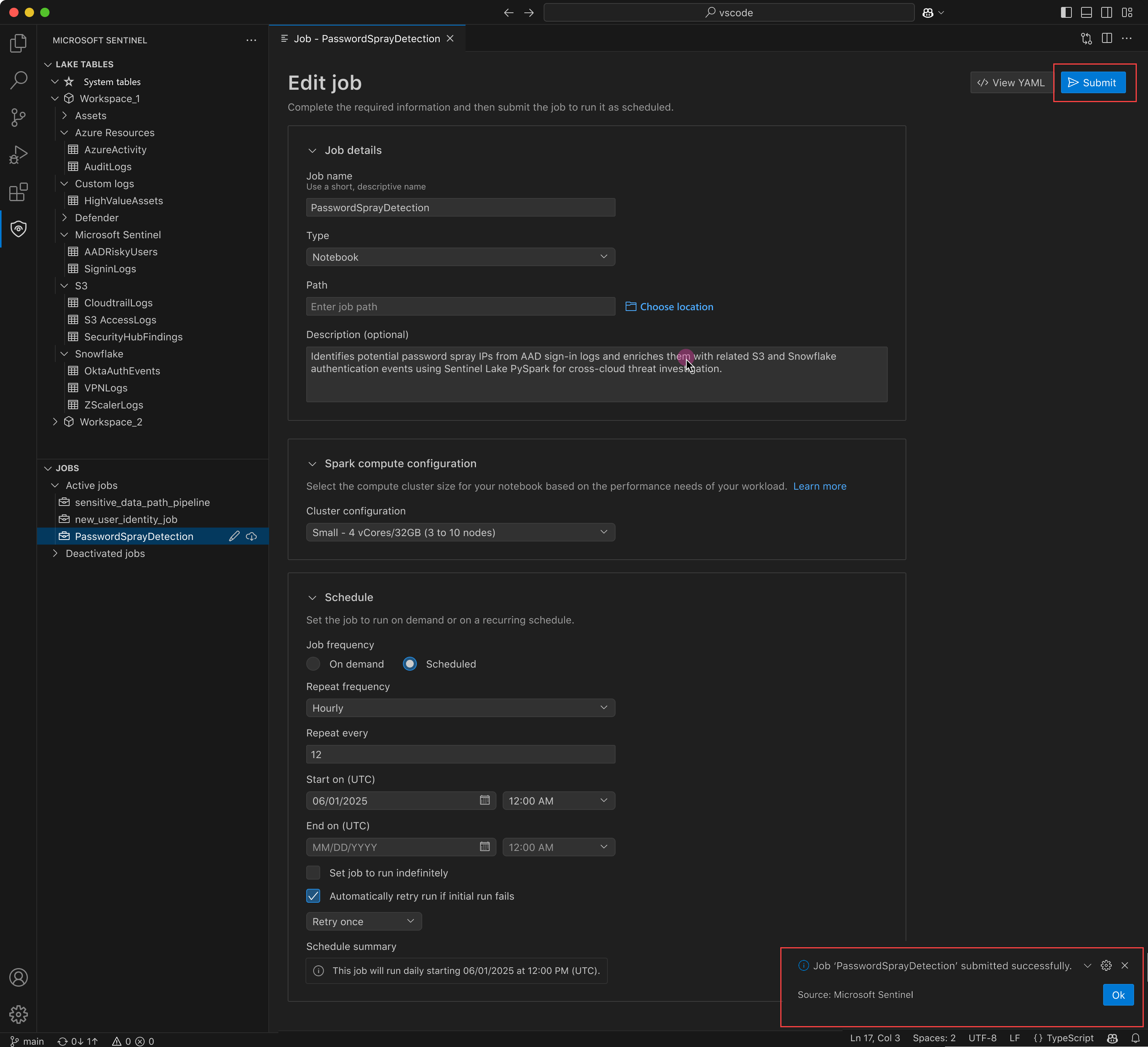Select the sensitive_data_path_pipeline job item
The image size is (1148, 1047).
[142, 502]
